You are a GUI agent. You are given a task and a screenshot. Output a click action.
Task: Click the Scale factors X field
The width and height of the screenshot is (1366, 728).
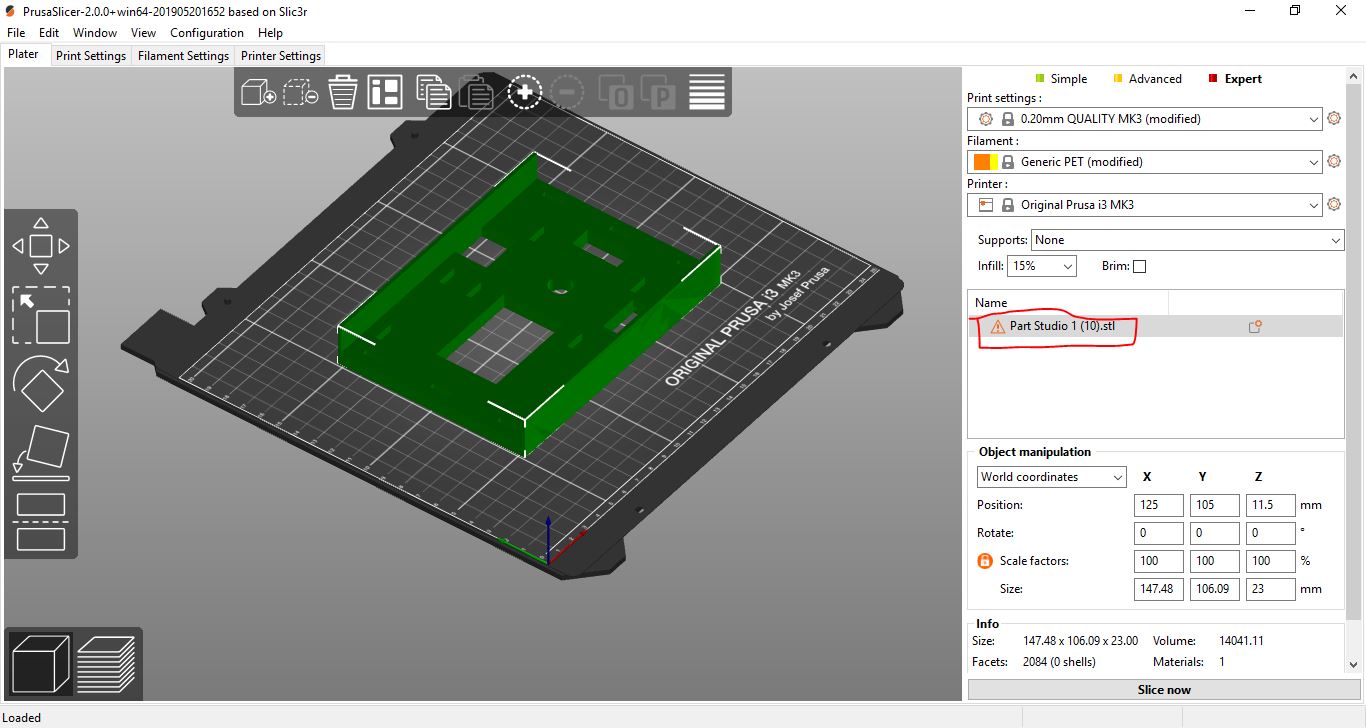pyautogui.click(x=1159, y=561)
